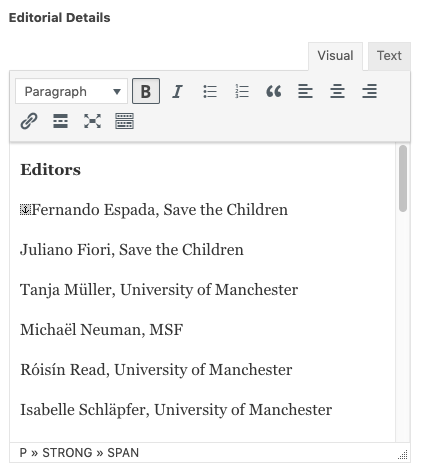The image size is (422, 470).
Task: Click the editor vertical scrollbar thumb
Action: (403, 178)
